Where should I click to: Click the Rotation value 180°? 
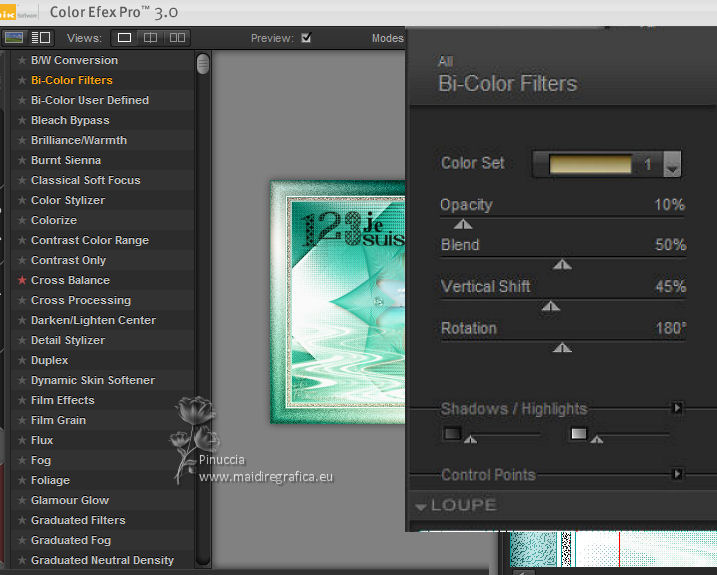pos(671,328)
